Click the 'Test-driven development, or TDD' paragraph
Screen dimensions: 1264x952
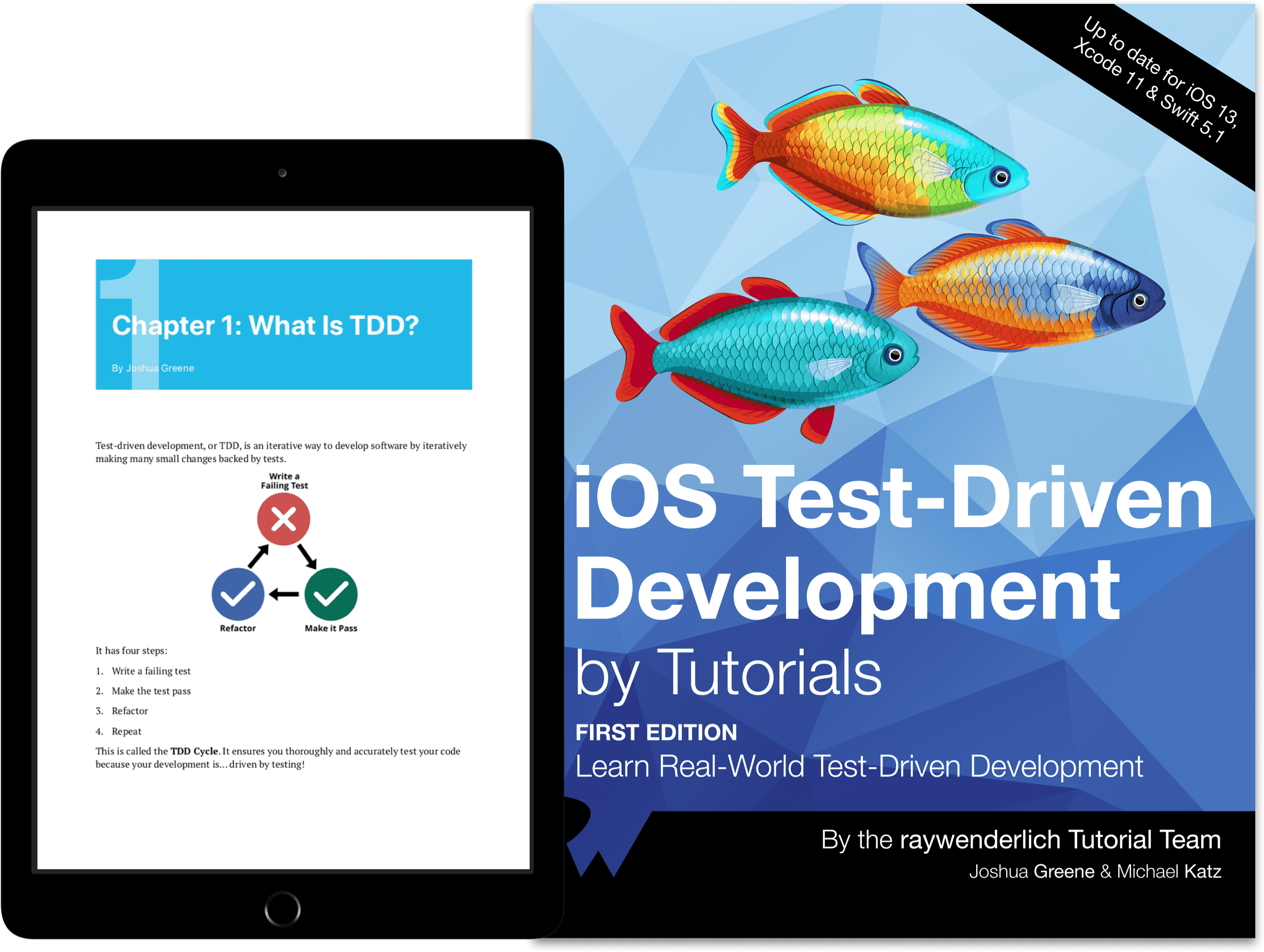(281, 452)
